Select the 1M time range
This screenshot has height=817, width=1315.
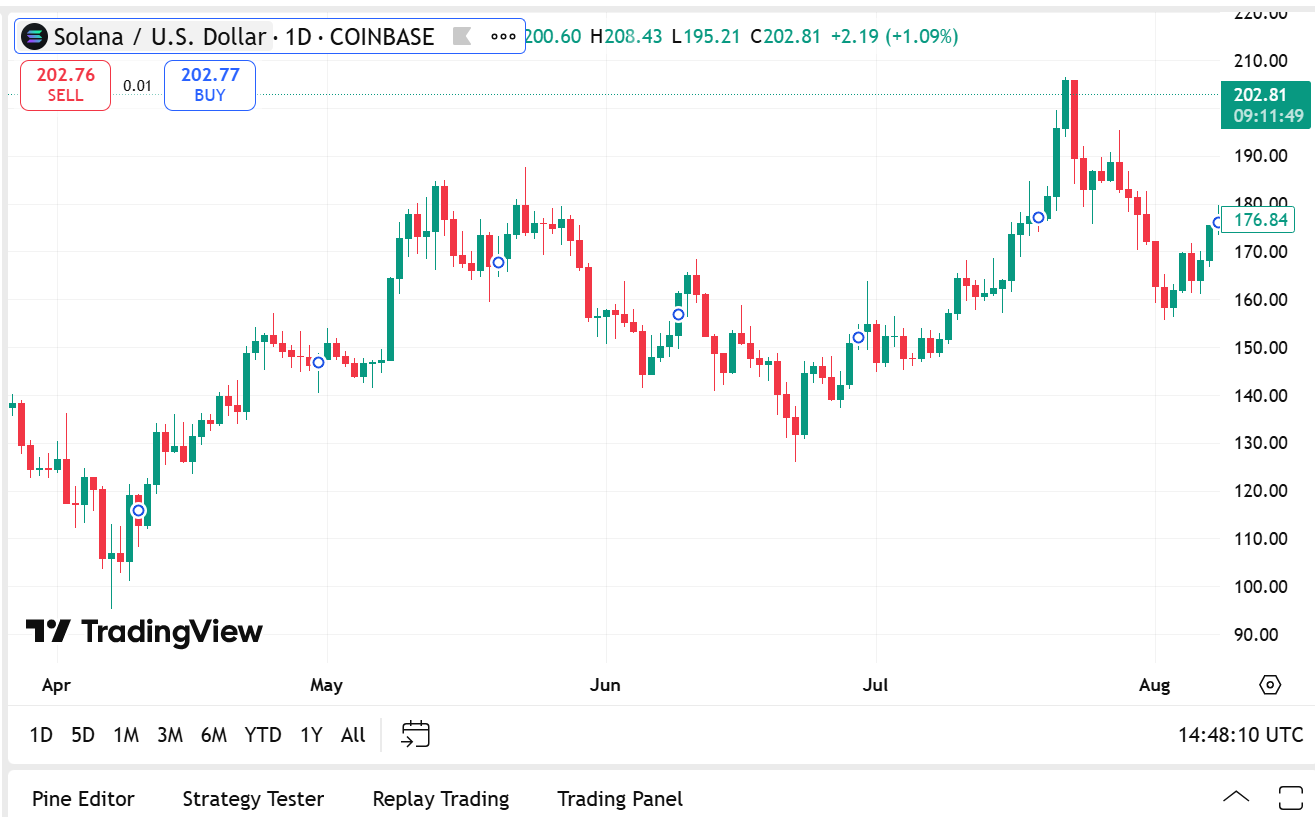[126, 735]
